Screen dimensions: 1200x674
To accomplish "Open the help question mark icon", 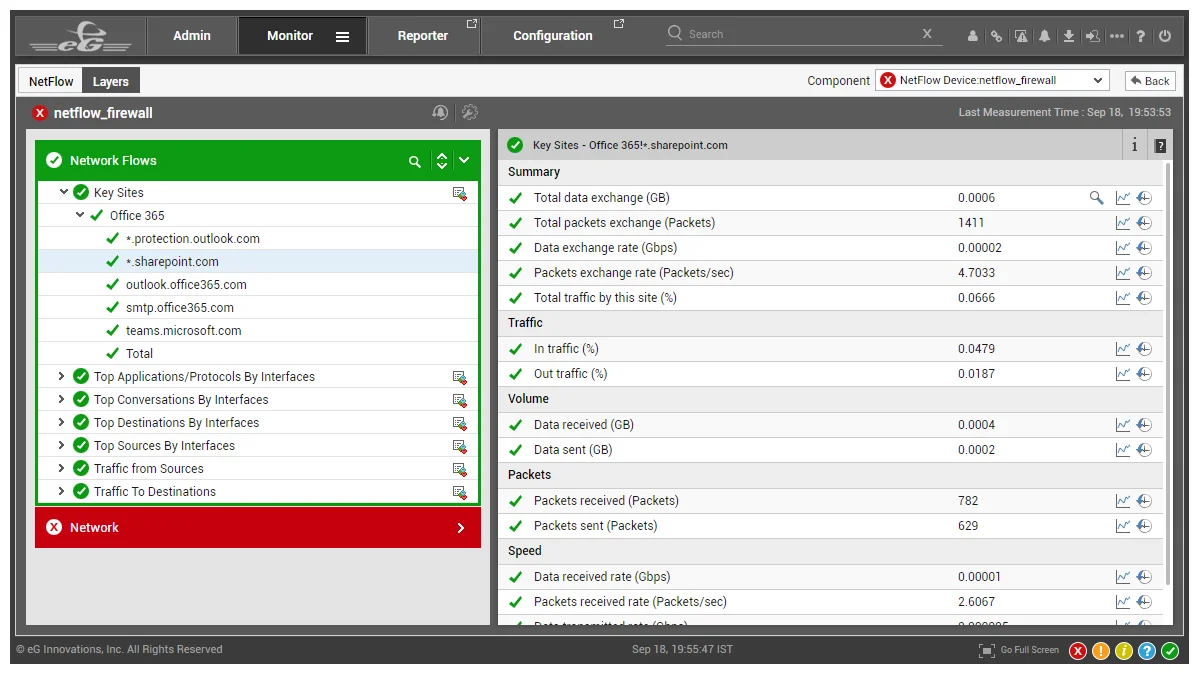I will (x=1141, y=36).
